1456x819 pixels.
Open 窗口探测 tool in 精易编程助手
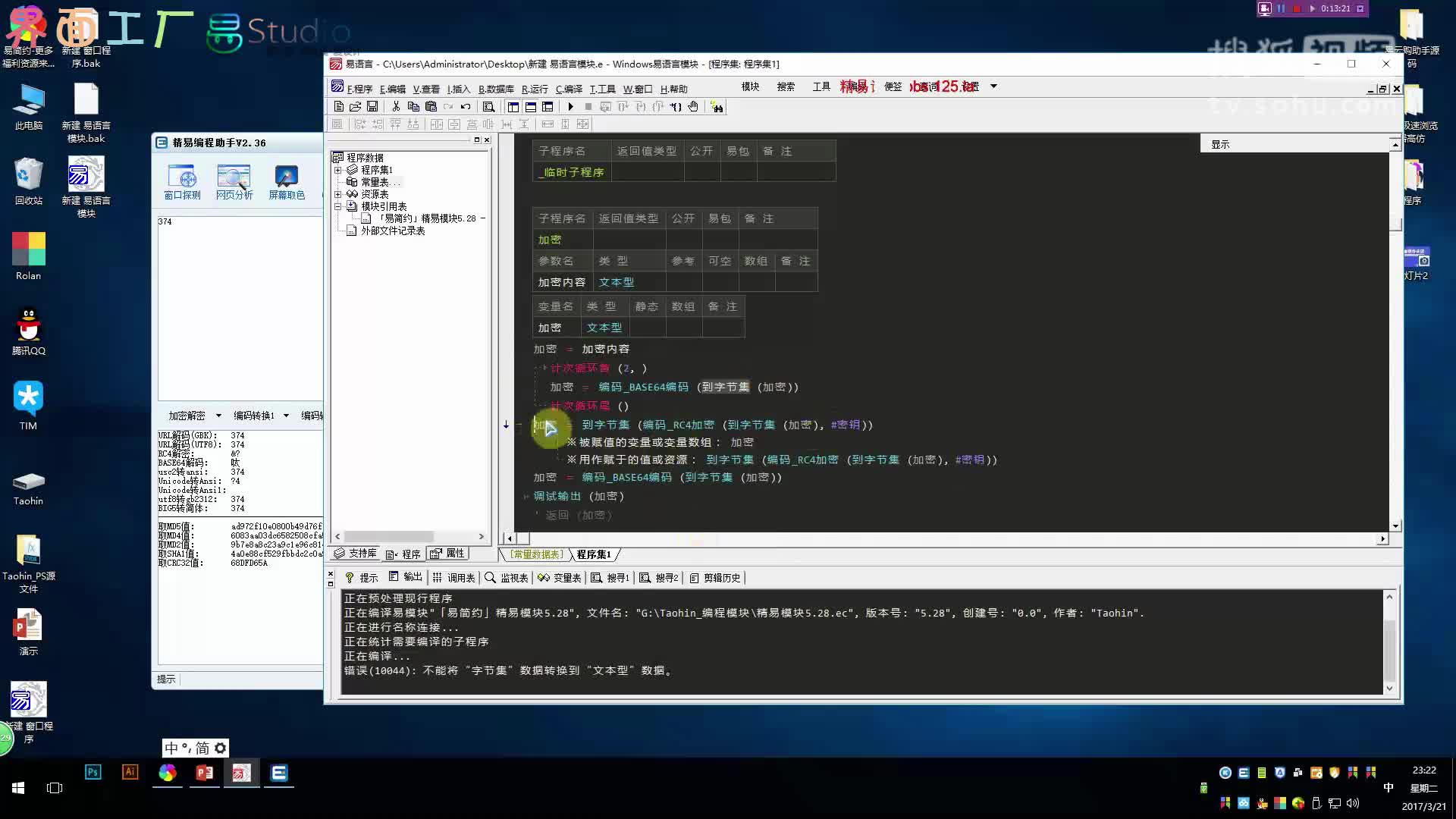click(x=183, y=182)
